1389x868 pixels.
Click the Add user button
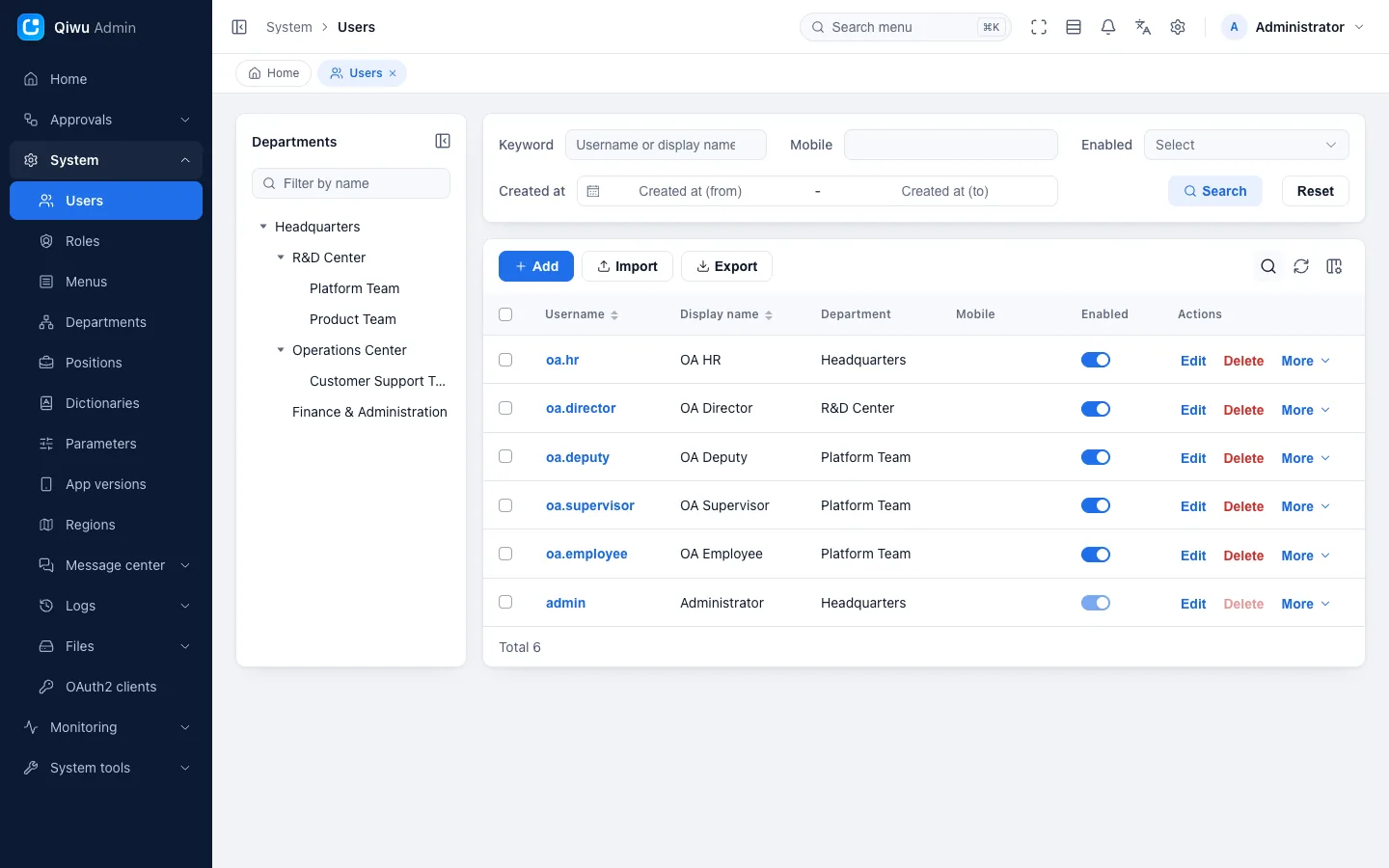(536, 266)
